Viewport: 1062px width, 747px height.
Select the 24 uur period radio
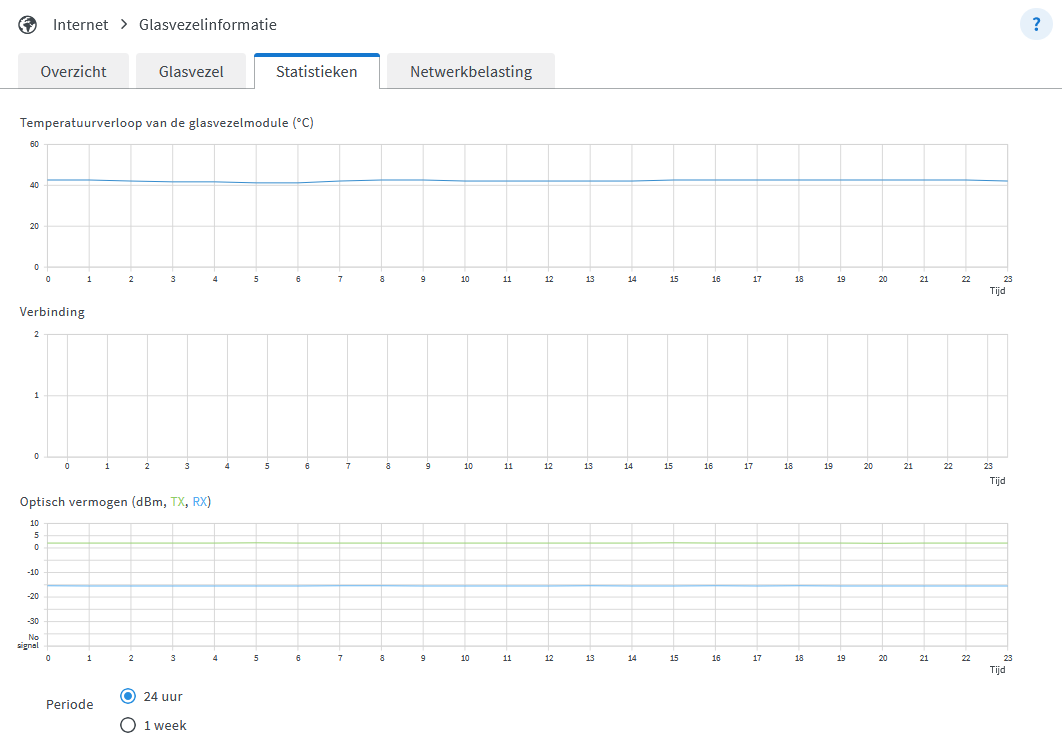coord(128,696)
